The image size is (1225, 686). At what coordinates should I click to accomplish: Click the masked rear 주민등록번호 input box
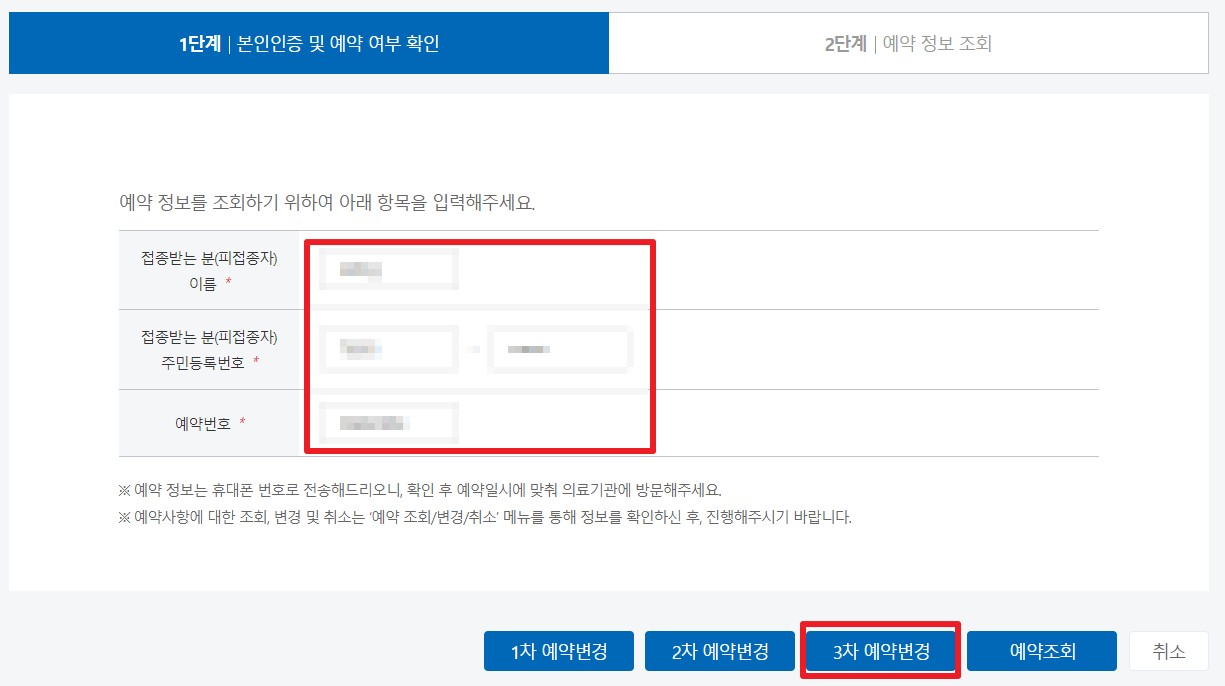560,349
